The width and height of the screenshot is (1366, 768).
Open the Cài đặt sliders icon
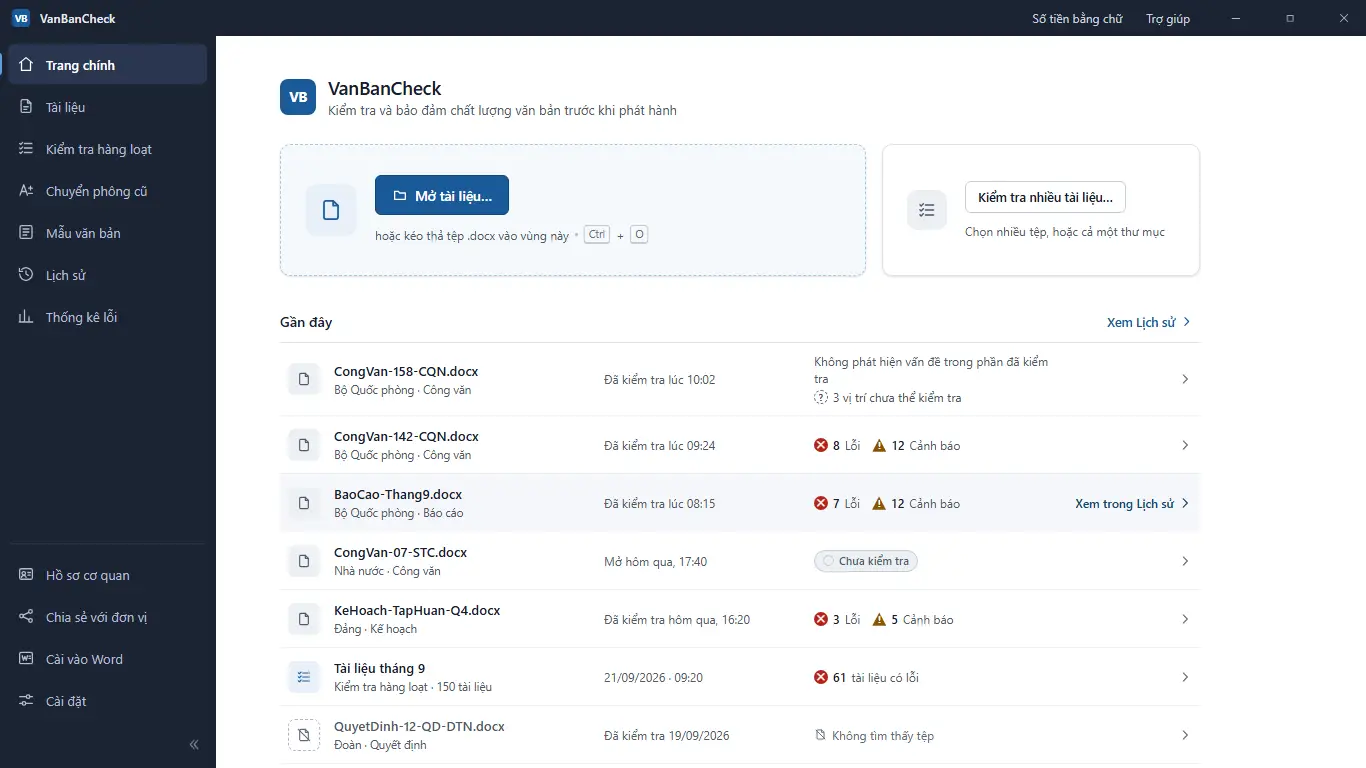click(x=26, y=701)
